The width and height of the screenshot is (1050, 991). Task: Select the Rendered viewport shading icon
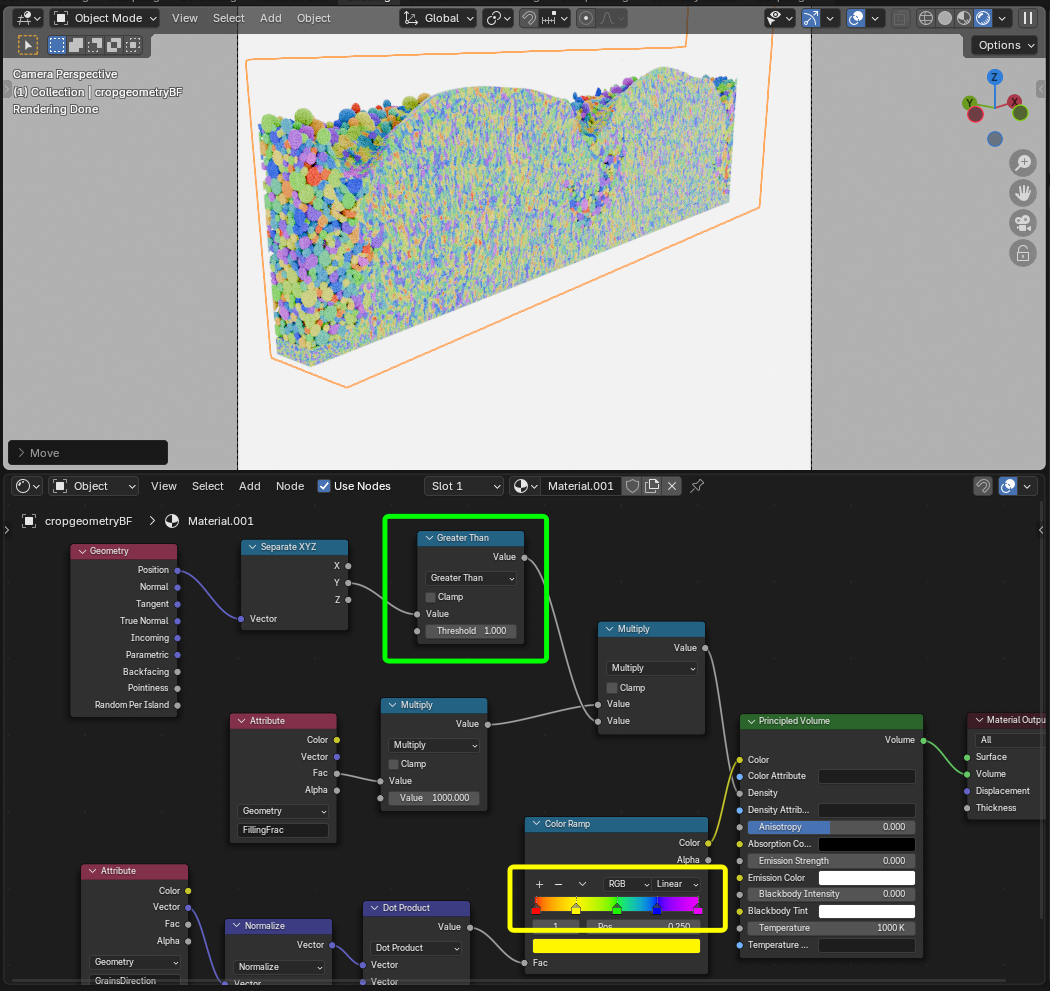pyautogui.click(x=981, y=17)
